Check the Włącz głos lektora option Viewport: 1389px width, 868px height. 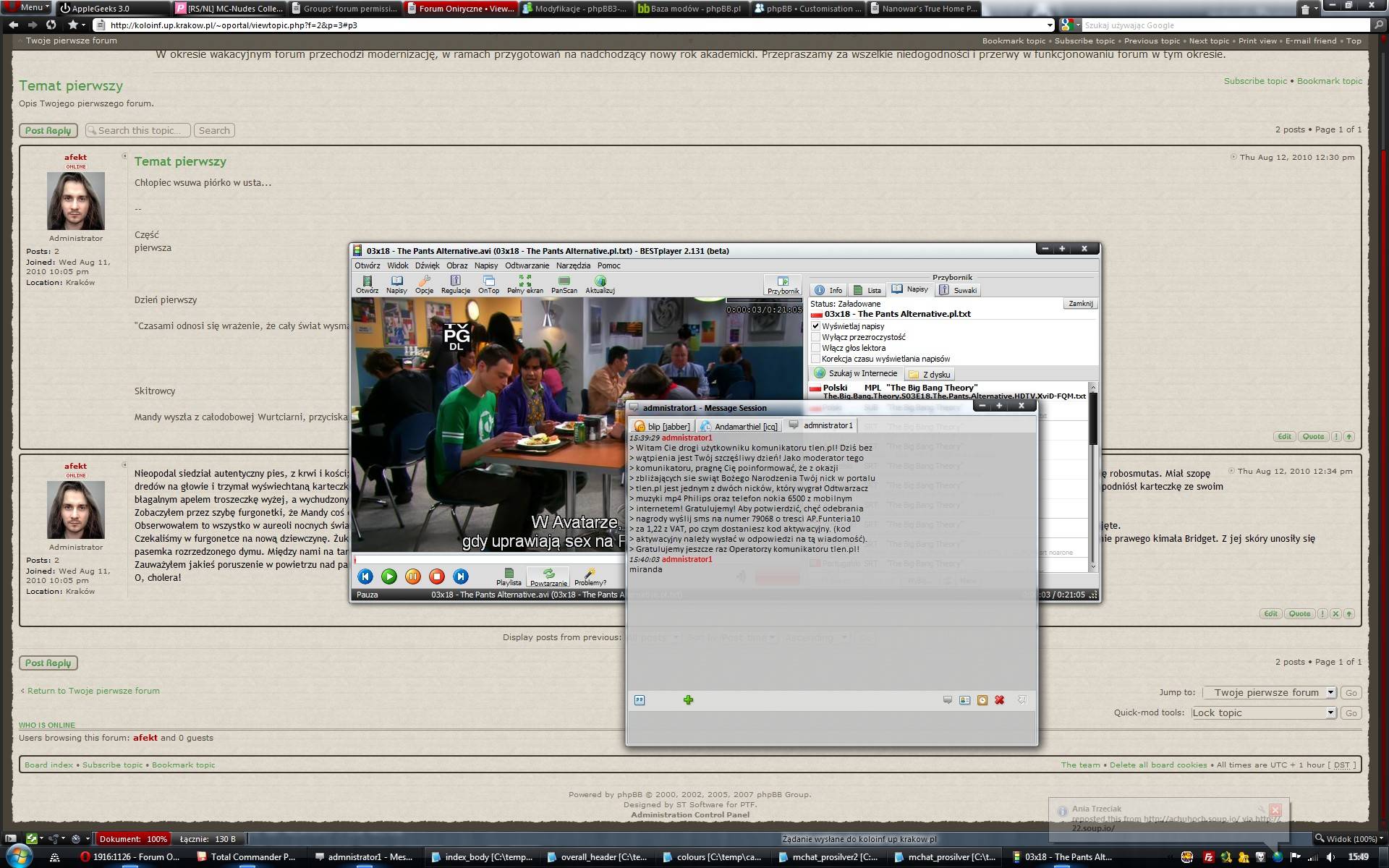(816, 348)
